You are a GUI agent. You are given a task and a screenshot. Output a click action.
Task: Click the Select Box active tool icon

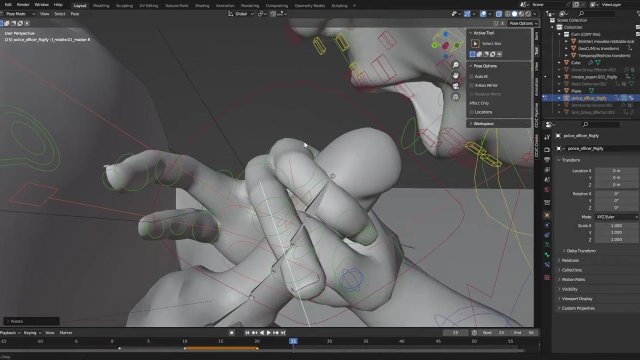[475, 43]
